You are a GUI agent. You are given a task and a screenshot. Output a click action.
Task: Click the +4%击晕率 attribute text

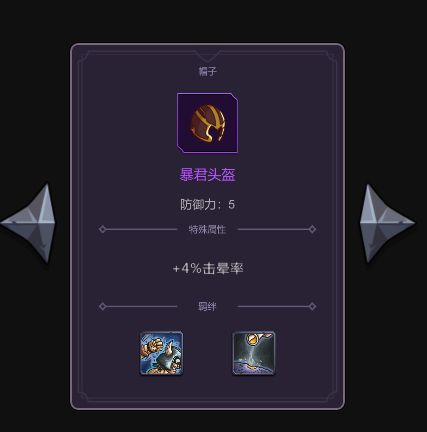(x=208, y=268)
